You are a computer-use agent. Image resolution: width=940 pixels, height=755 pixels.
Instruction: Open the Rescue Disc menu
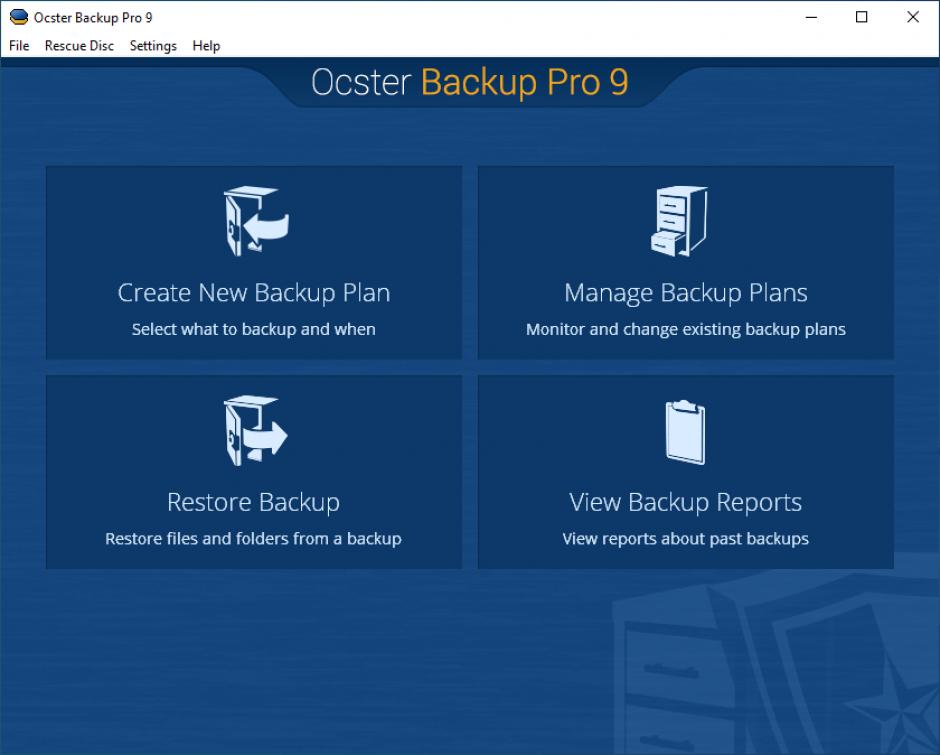pos(79,46)
